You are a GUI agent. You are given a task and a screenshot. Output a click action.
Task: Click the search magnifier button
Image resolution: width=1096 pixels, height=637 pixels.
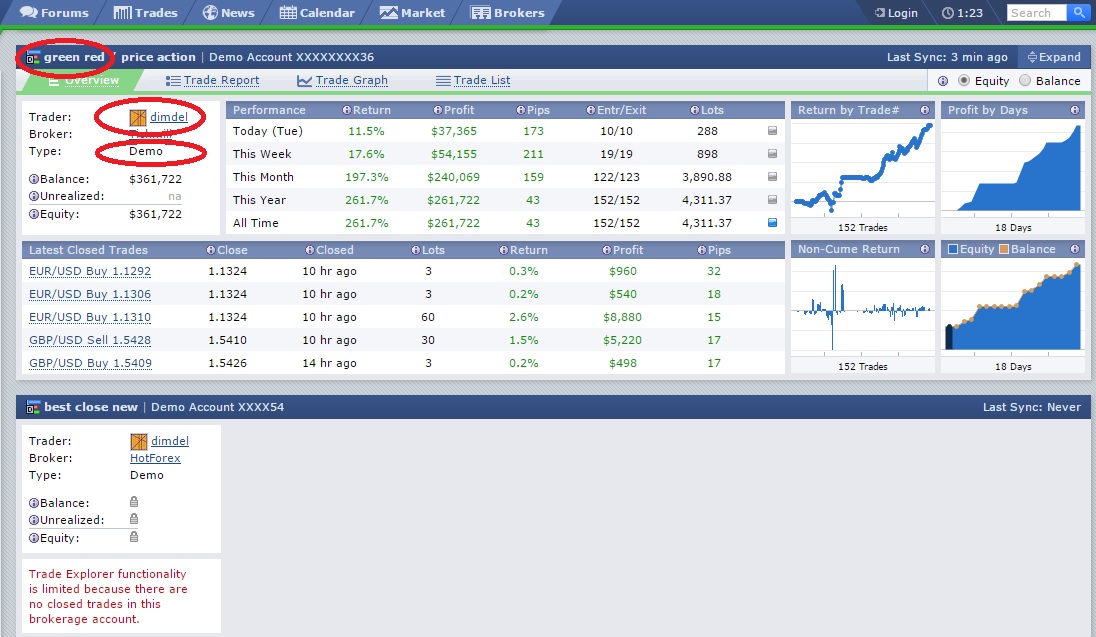(1079, 13)
